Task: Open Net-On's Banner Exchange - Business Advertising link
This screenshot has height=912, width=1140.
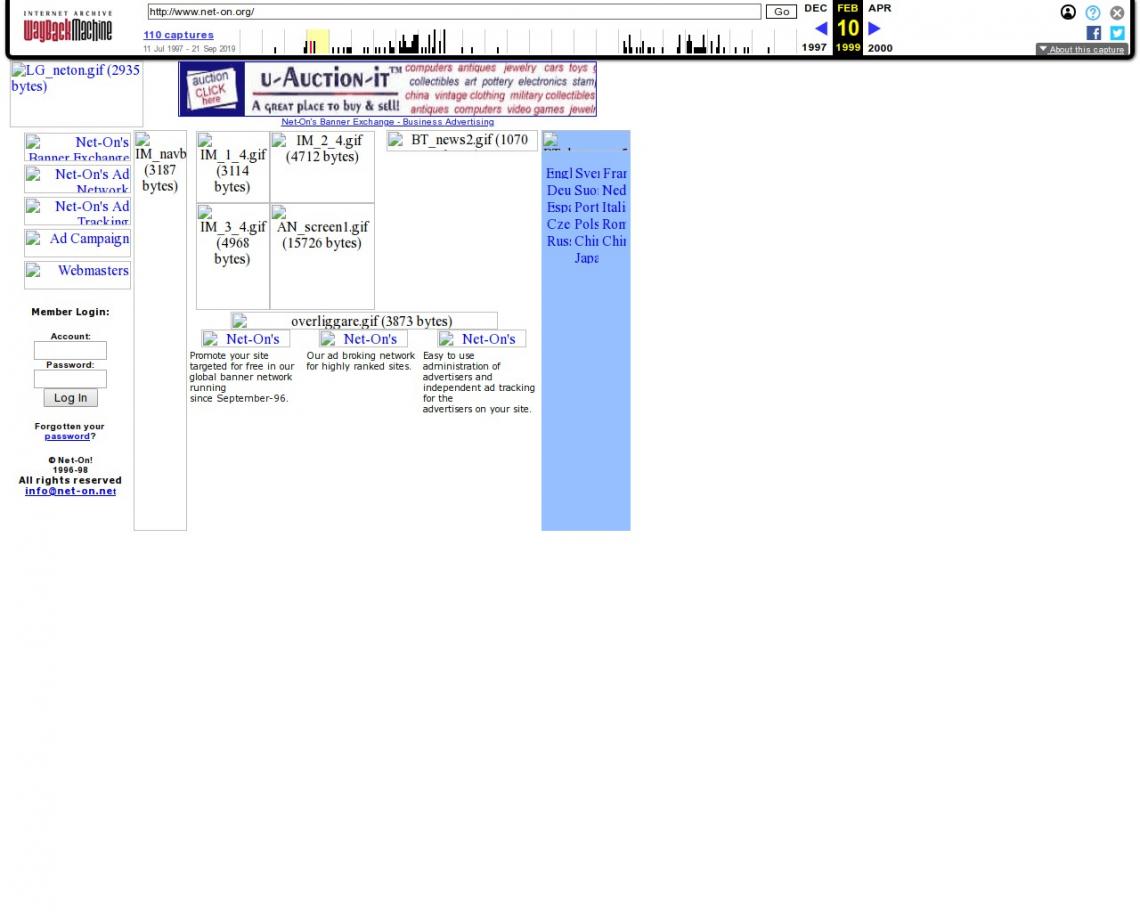Action: coord(387,122)
